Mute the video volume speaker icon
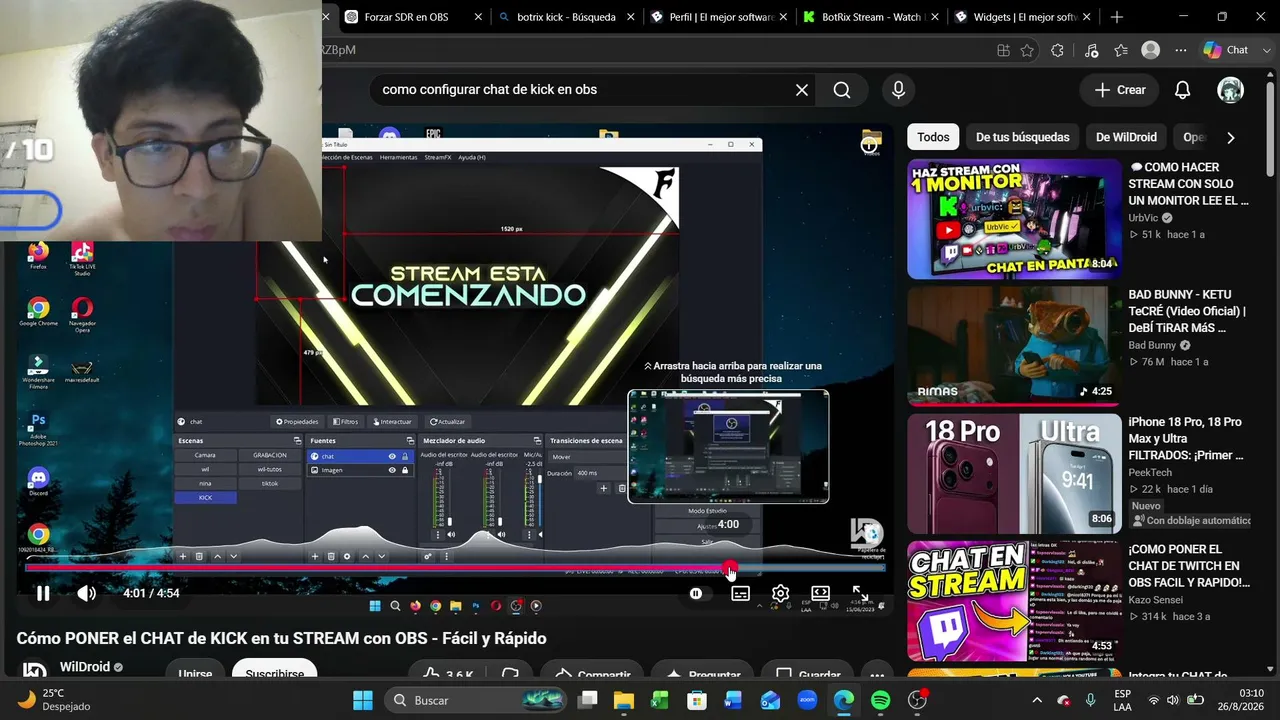The image size is (1280, 720). 87,593
